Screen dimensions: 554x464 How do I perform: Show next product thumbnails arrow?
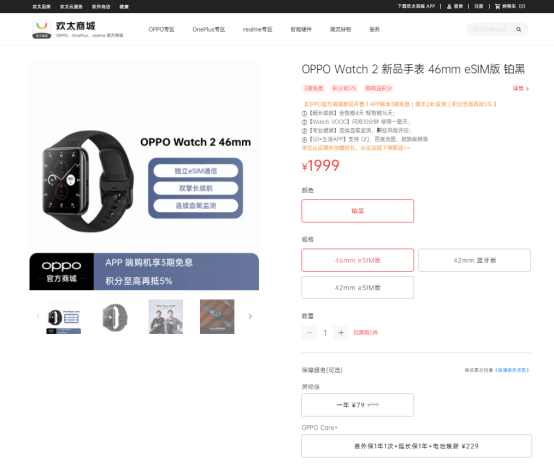pyautogui.click(x=250, y=316)
